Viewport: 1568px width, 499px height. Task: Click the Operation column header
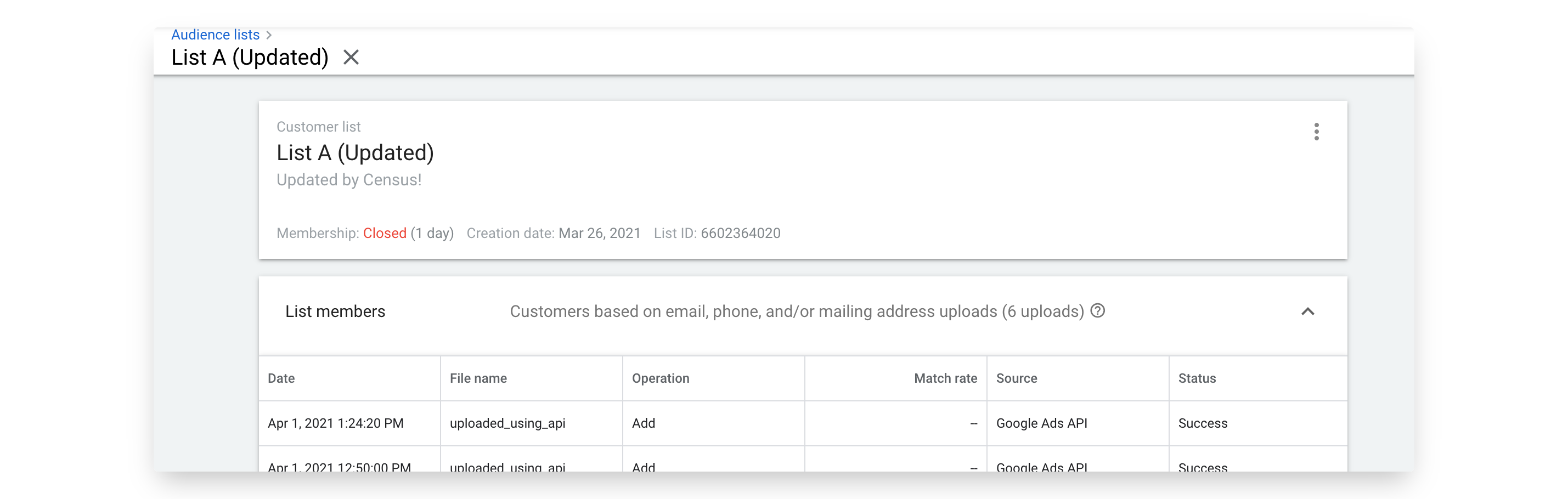[661, 378]
